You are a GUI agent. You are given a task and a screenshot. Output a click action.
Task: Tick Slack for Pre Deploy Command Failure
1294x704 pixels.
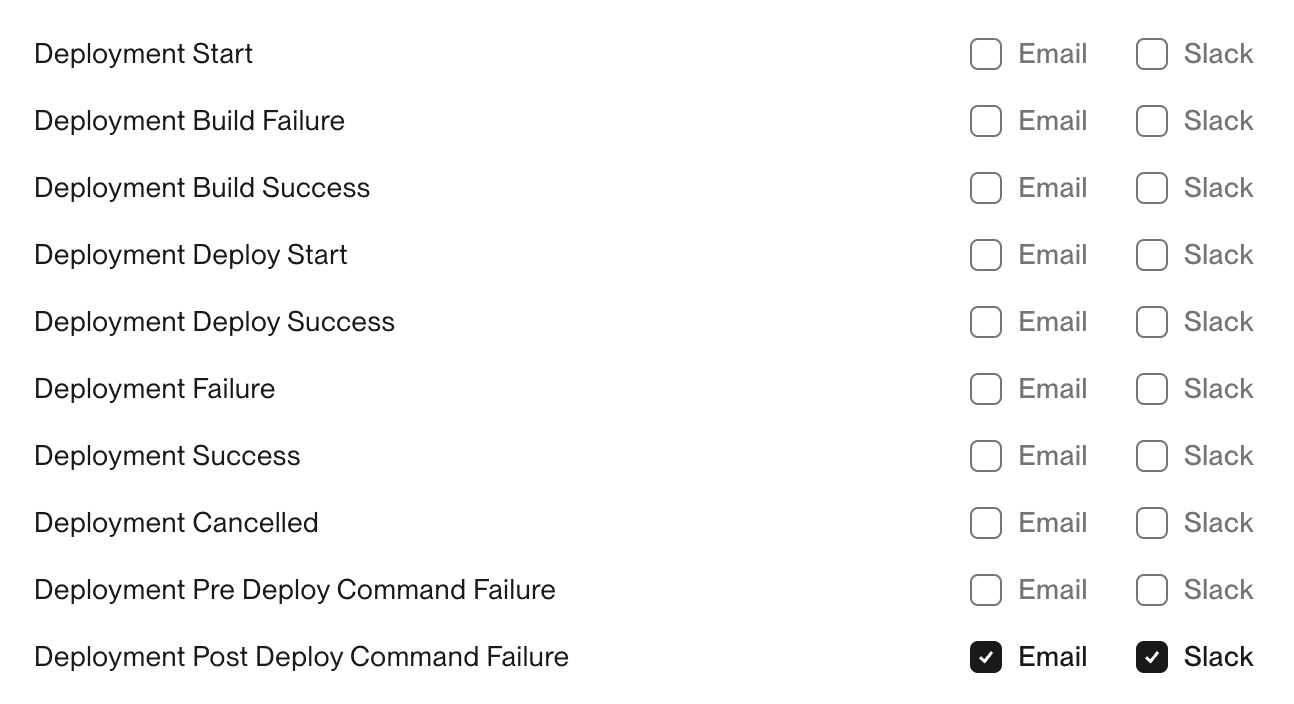click(1152, 590)
